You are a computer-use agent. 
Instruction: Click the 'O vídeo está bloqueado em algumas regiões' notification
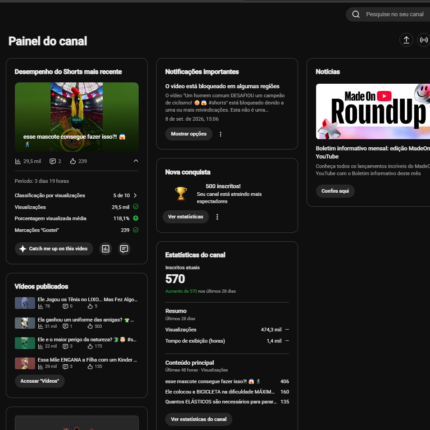[222, 86]
